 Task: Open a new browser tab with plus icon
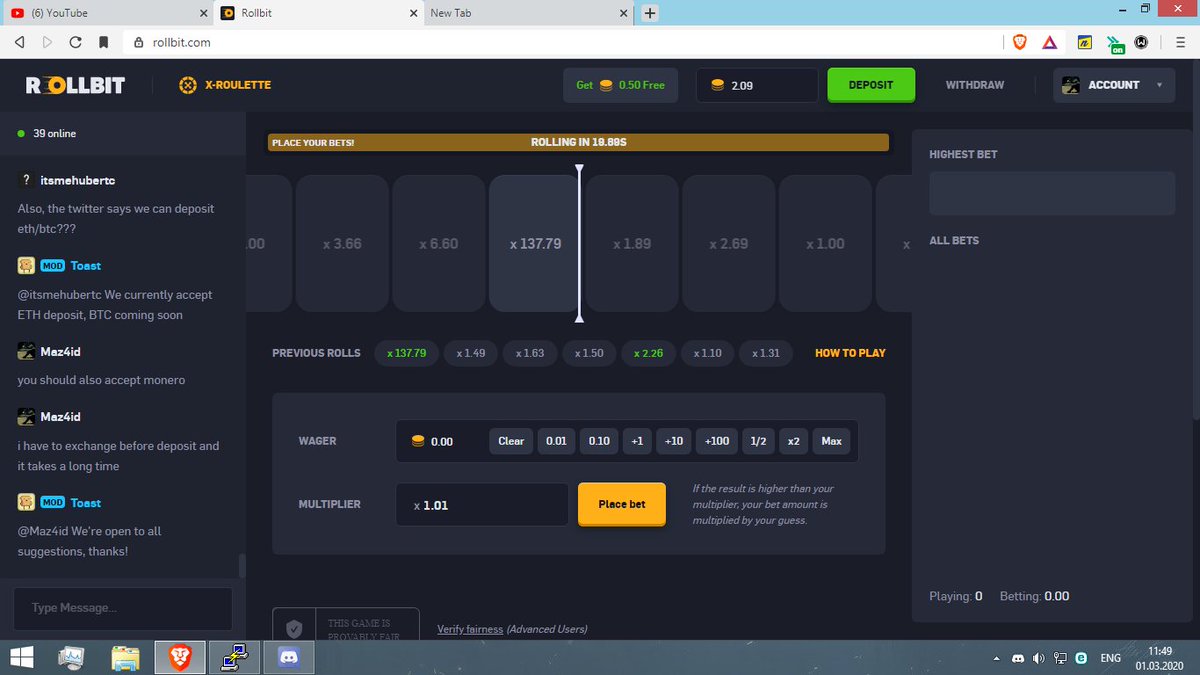click(650, 13)
